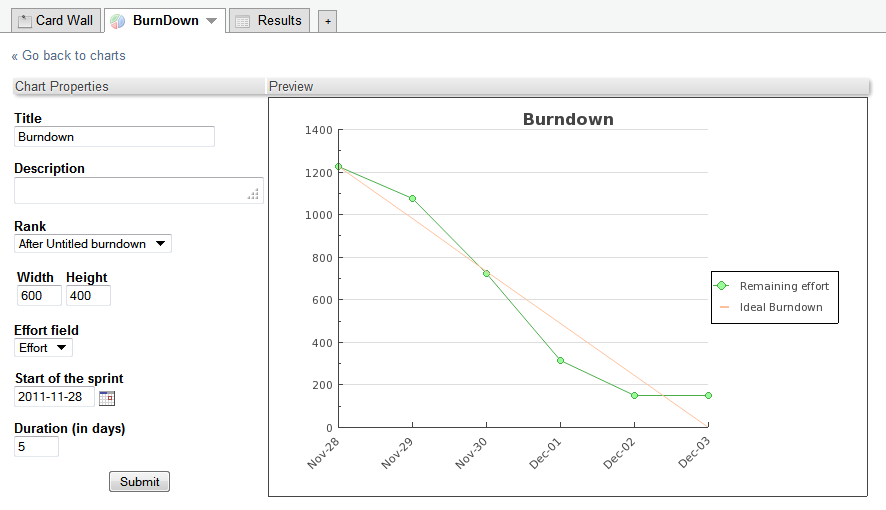Click the Width field showing 600
This screenshot has width=886, height=510.
pyautogui.click(x=39, y=295)
